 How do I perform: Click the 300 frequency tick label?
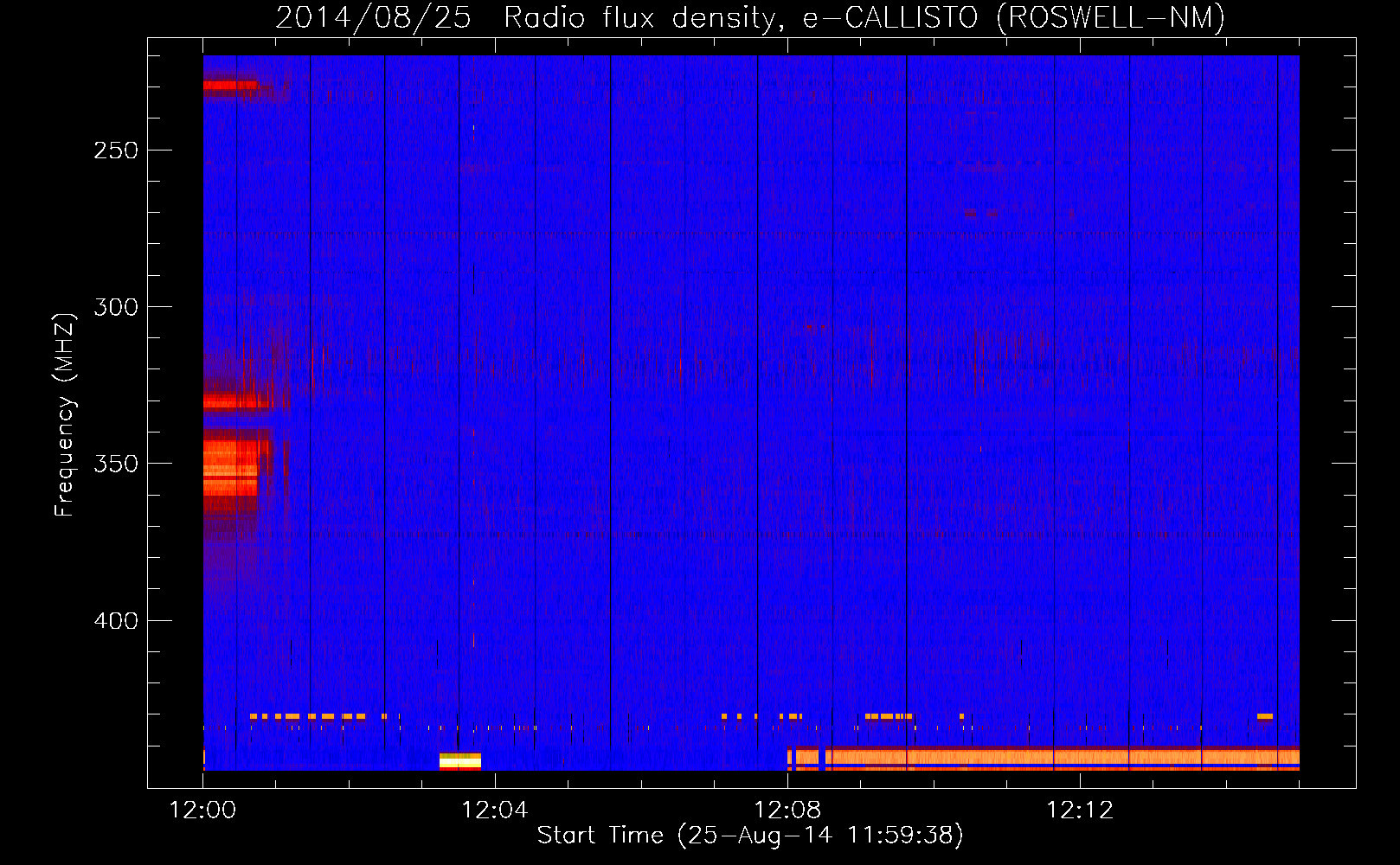[116, 307]
